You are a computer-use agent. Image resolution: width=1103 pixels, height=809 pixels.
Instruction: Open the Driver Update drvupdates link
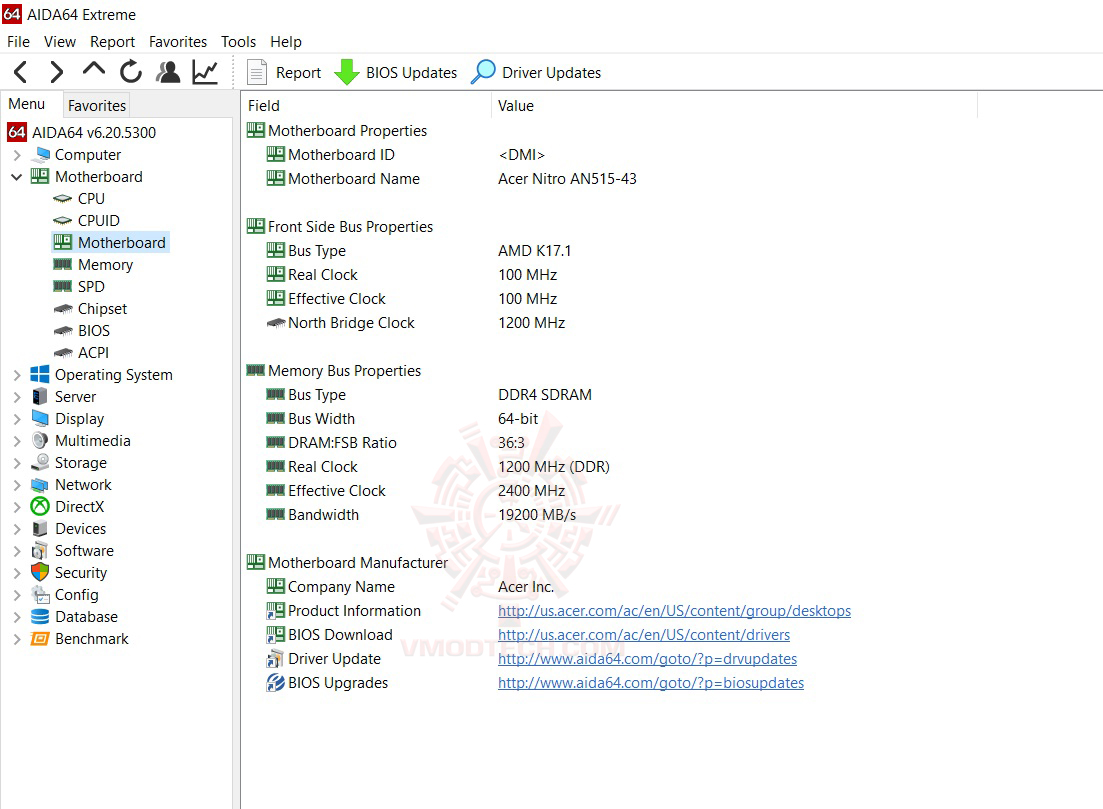(x=647, y=658)
